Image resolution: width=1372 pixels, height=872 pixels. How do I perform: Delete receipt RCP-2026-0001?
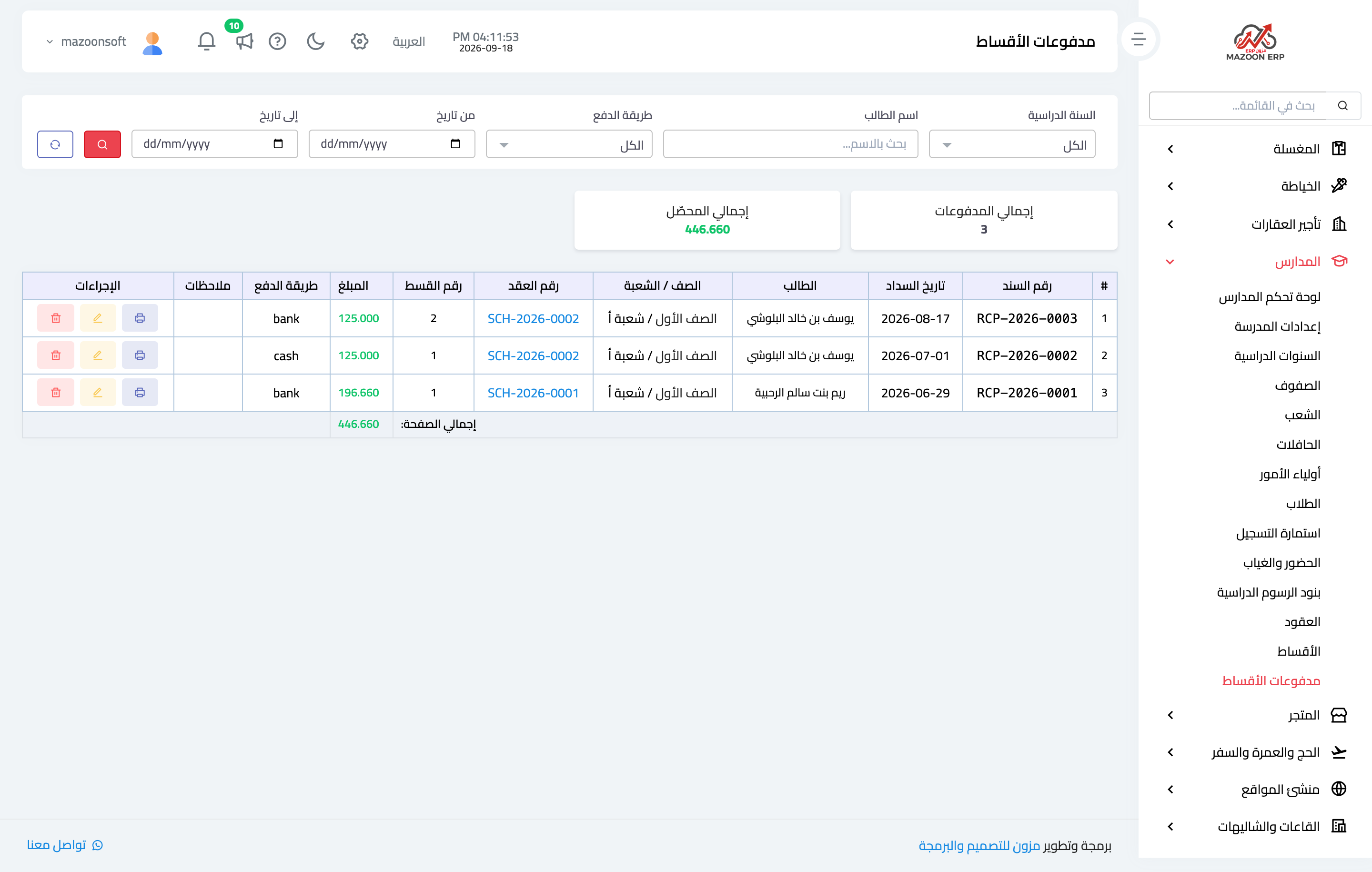56,392
